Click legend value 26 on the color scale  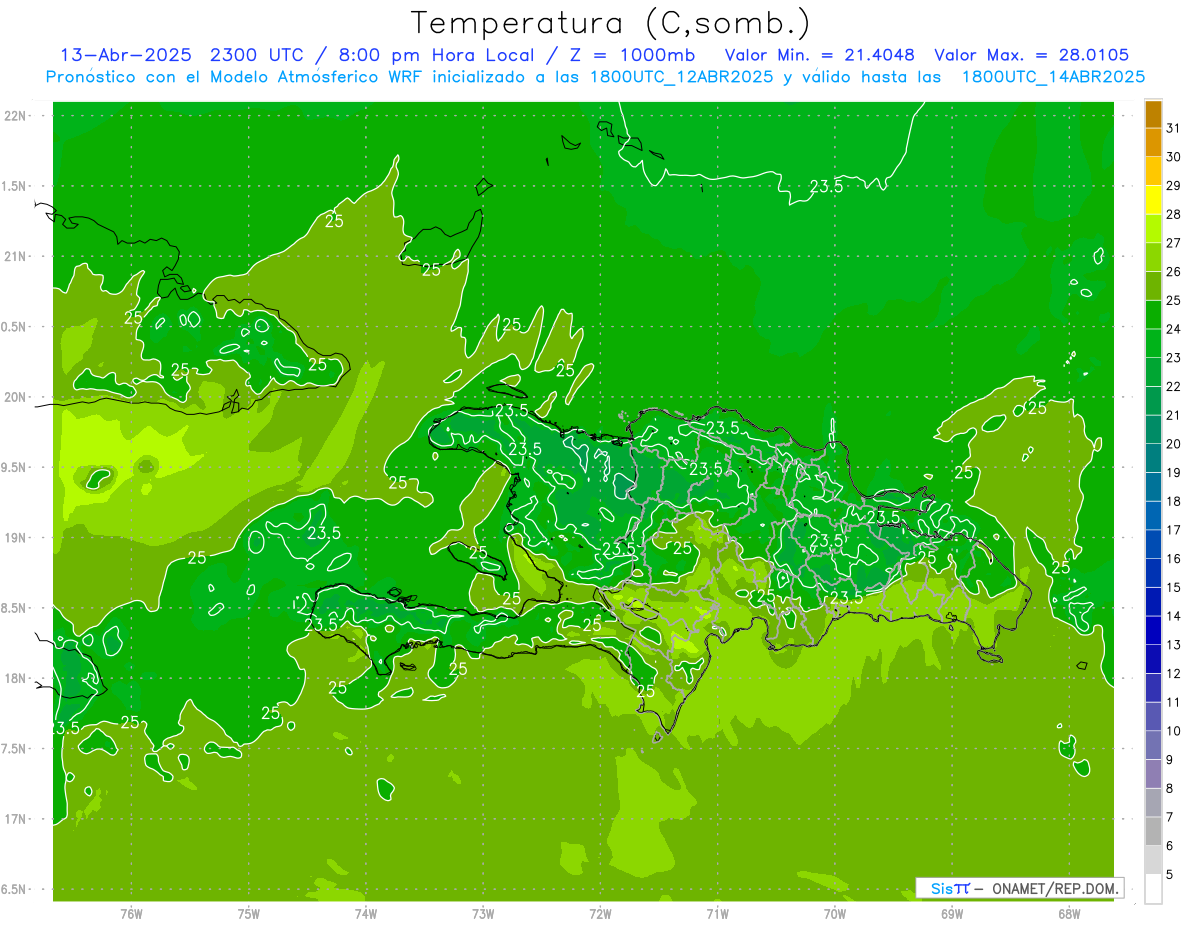1173,272
